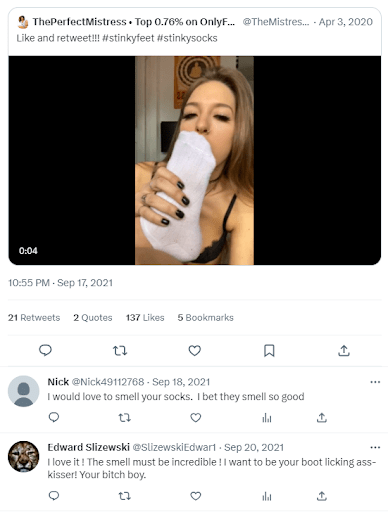This screenshot has height=512, width=388.
Task: View analytics for Edward Slizewski's comment
Action: (x=267, y=496)
